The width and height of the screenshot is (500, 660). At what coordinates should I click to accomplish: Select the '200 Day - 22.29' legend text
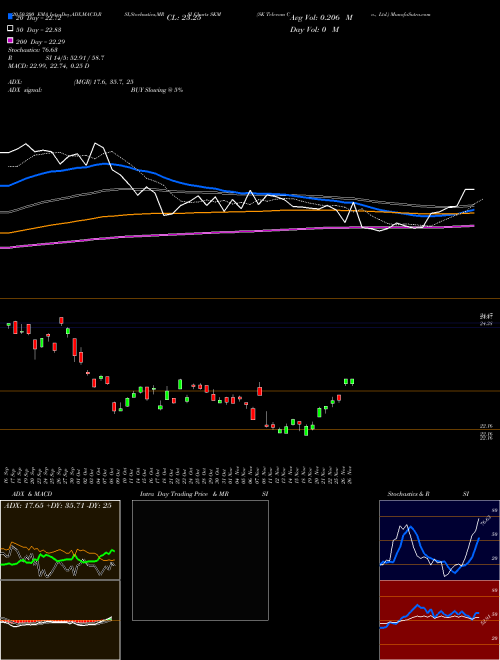(x=40, y=41)
